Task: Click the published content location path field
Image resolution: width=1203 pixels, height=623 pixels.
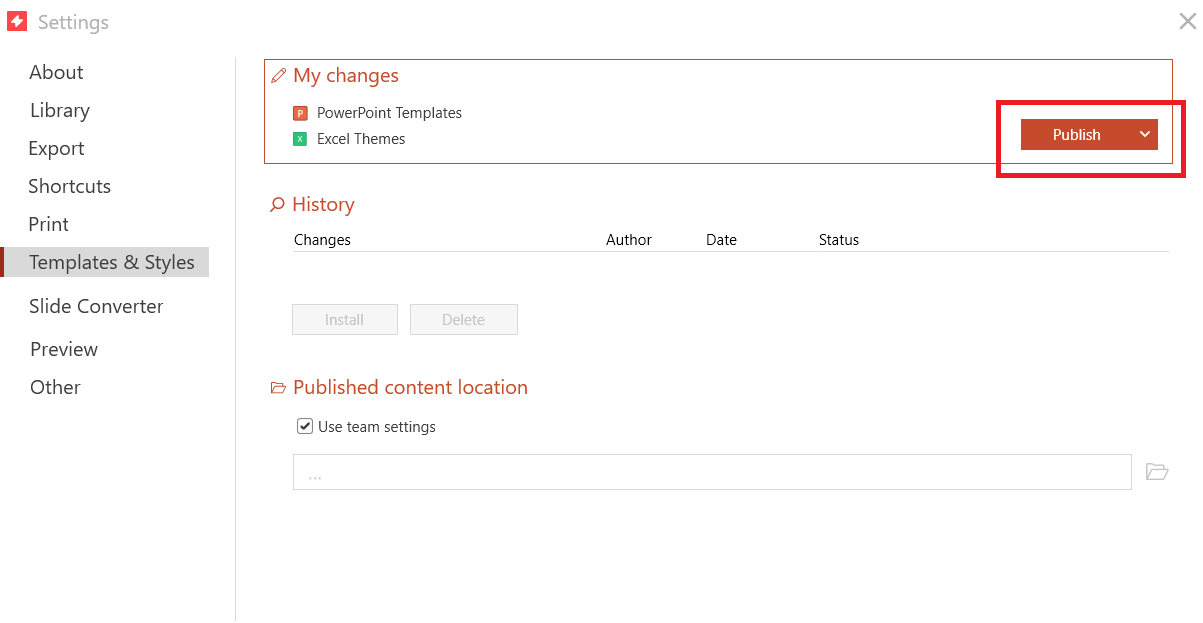Action: click(x=712, y=471)
